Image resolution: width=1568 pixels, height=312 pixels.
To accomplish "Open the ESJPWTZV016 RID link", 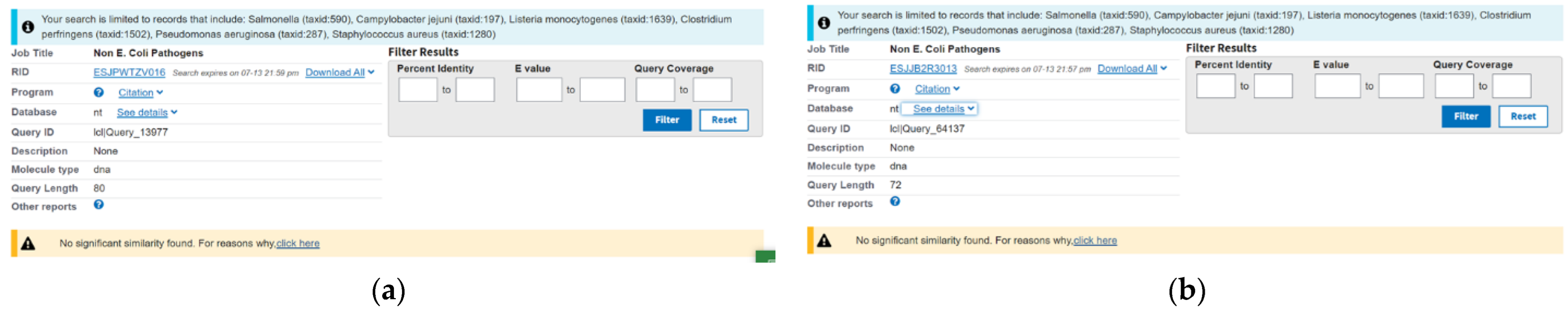I will tap(129, 72).
